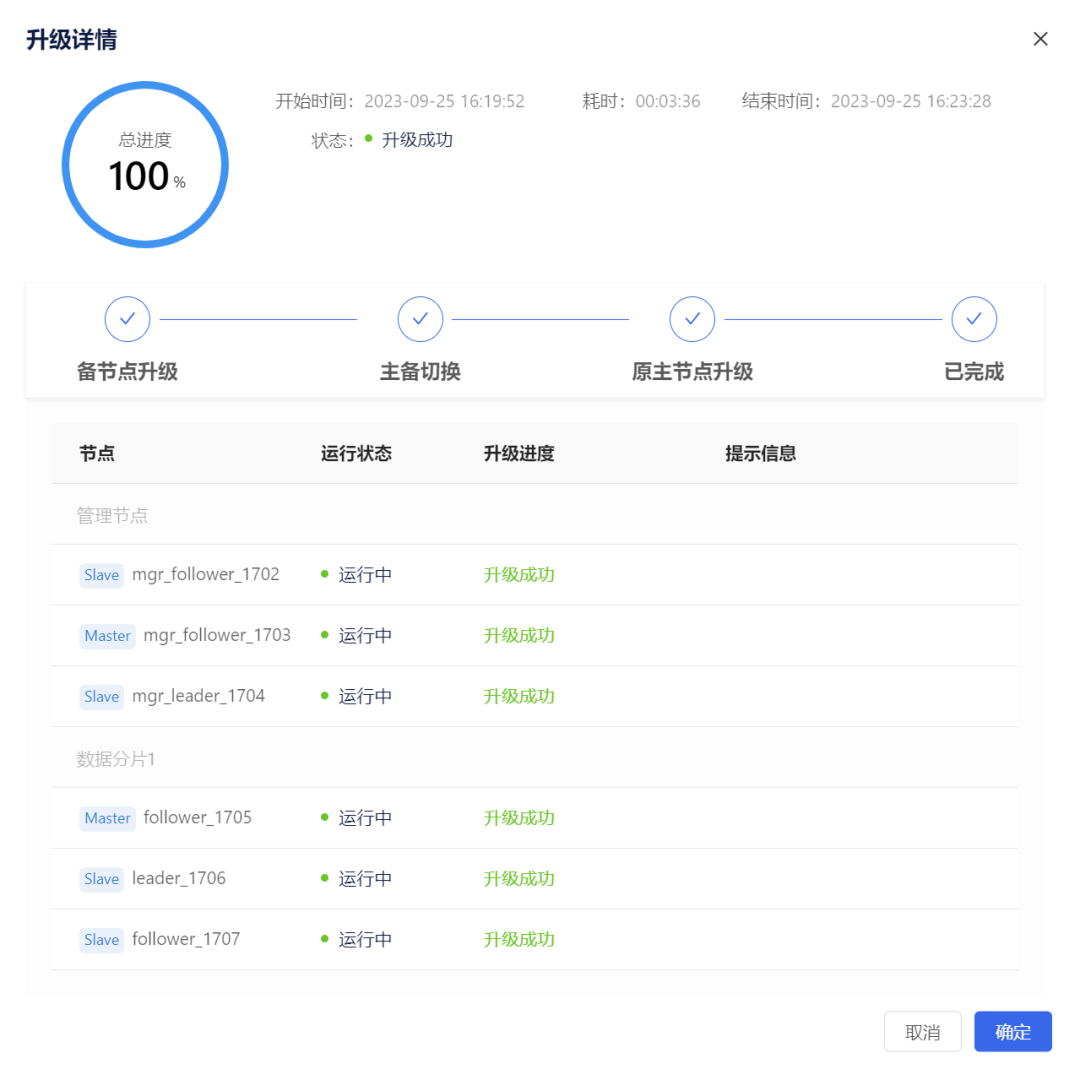The width and height of the screenshot is (1080, 1075).
Task: Click 升级成功 in the mgr_follower_1703 row
Action: (x=519, y=636)
